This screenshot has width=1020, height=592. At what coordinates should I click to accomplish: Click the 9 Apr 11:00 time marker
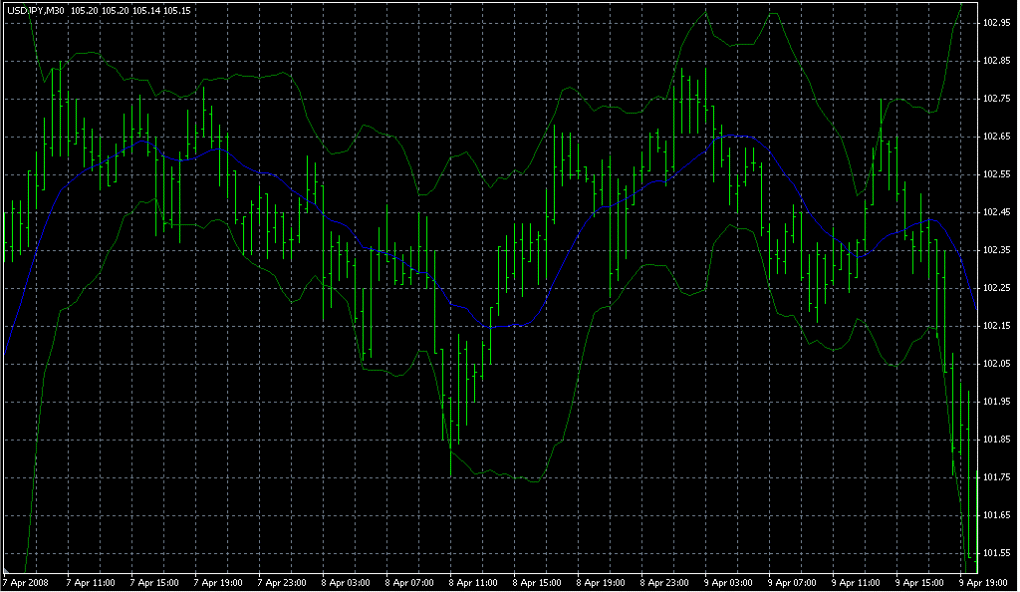pos(857,582)
